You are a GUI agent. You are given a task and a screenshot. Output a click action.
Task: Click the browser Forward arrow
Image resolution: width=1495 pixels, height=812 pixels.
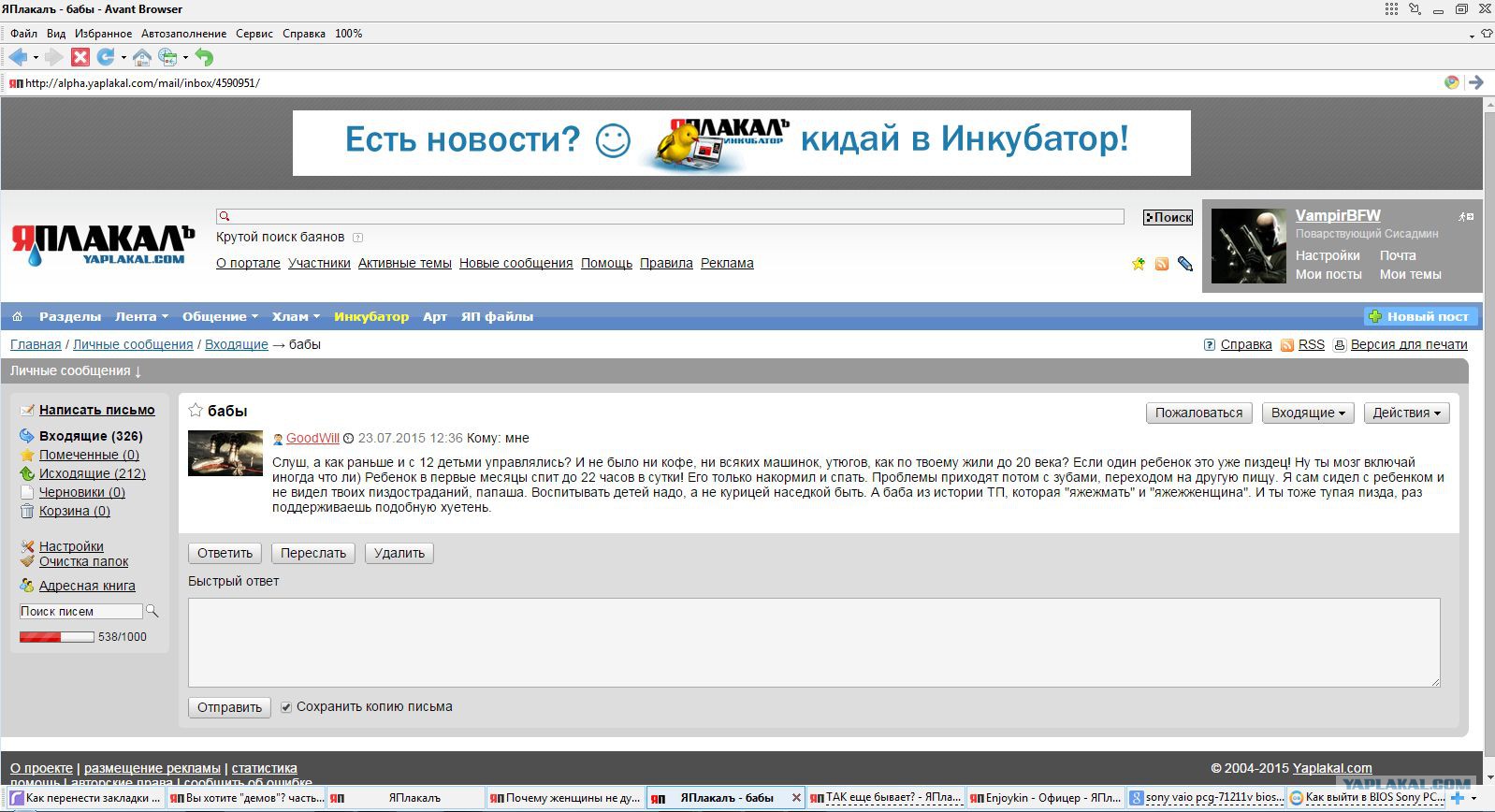point(54,57)
